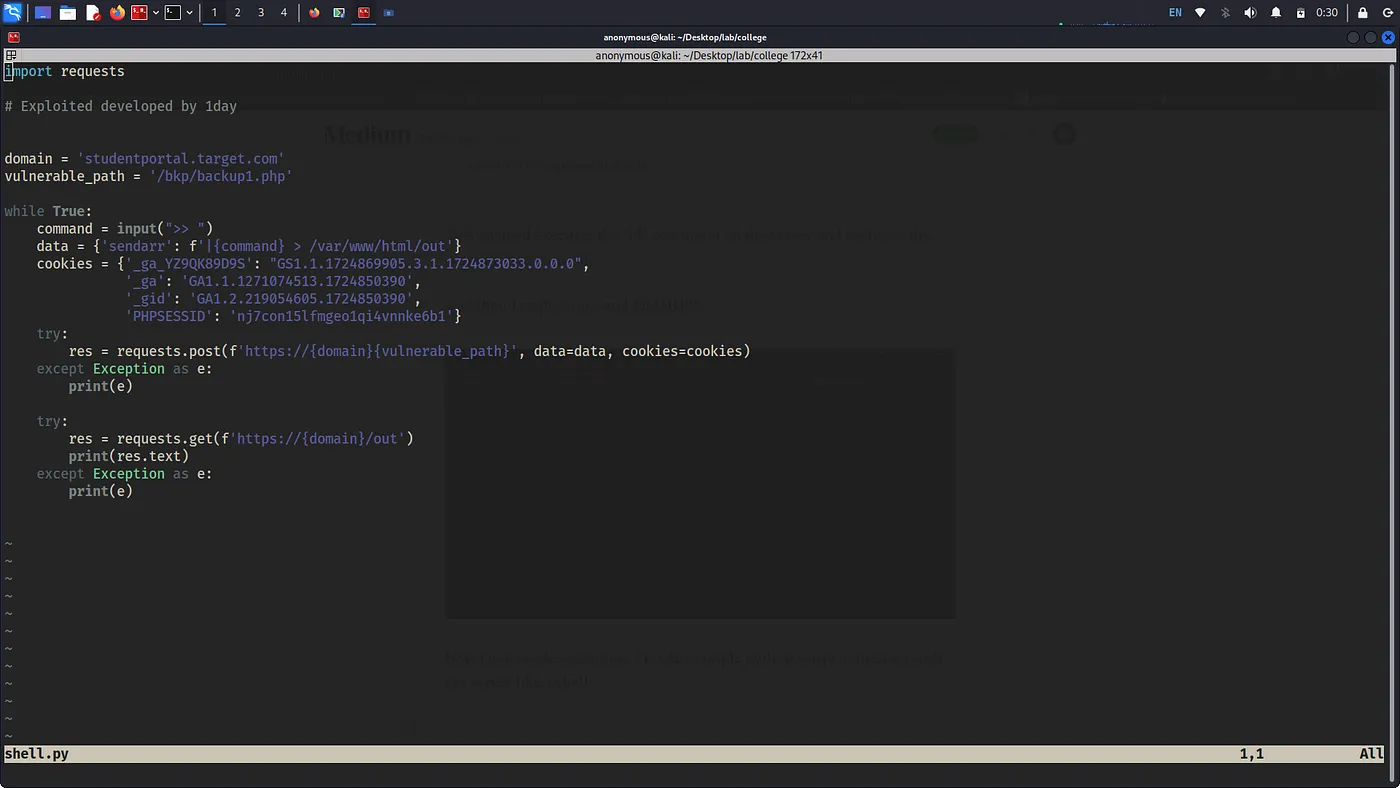Image resolution: width=1400 pixels, height=788 pixels.
Task: Lock the screen with padlock icon
Action: [1363, 13]
